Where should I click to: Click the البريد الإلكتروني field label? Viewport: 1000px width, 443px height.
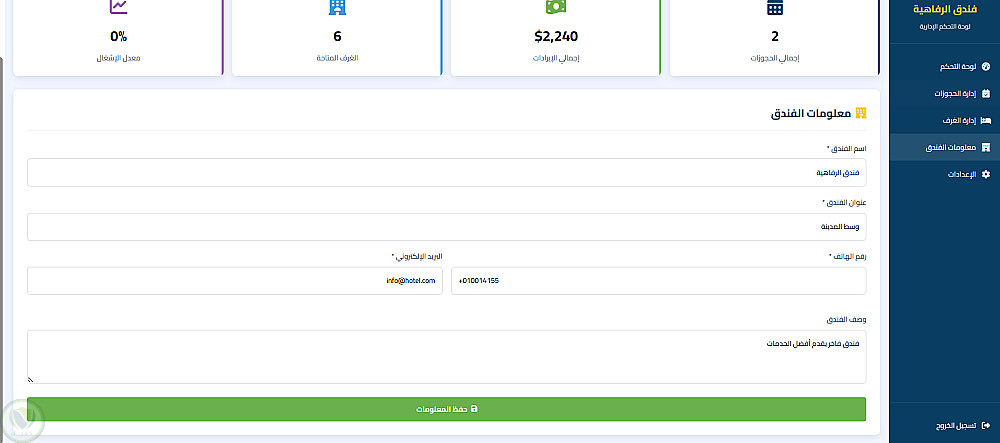[417, 256]
